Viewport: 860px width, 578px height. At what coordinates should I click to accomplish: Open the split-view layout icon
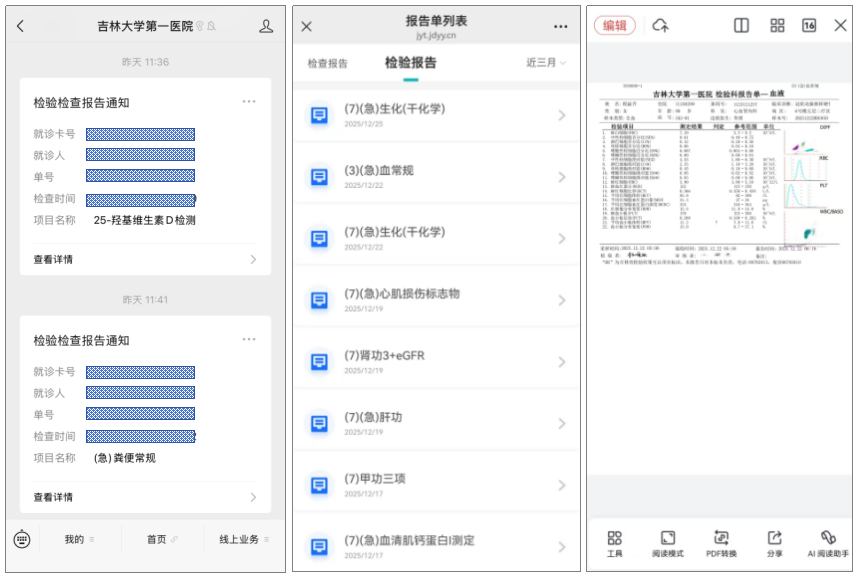coord(742,26)
